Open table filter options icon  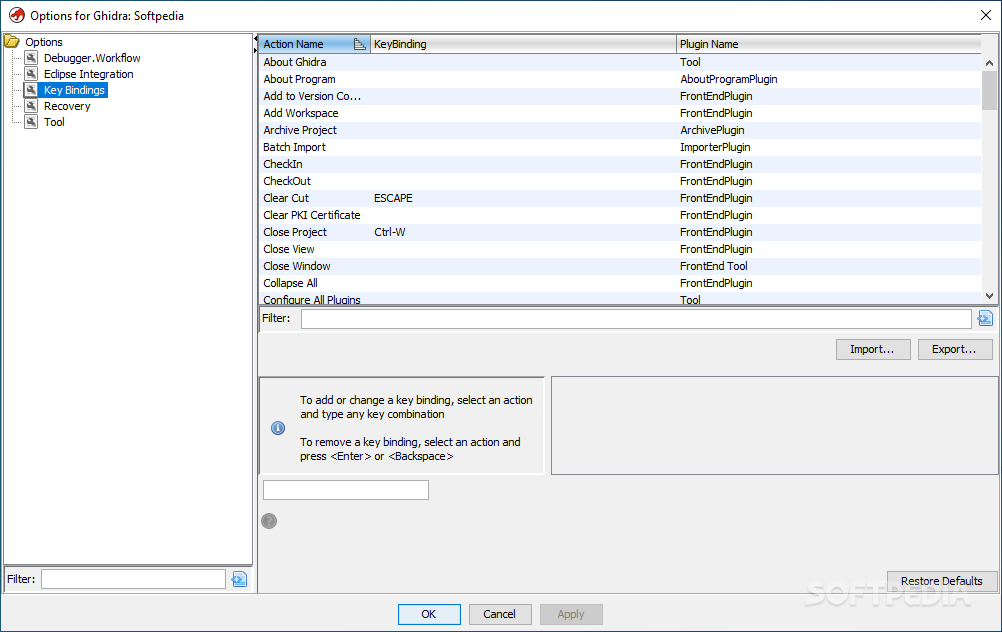pyautogui.click(x=985, y=318)
